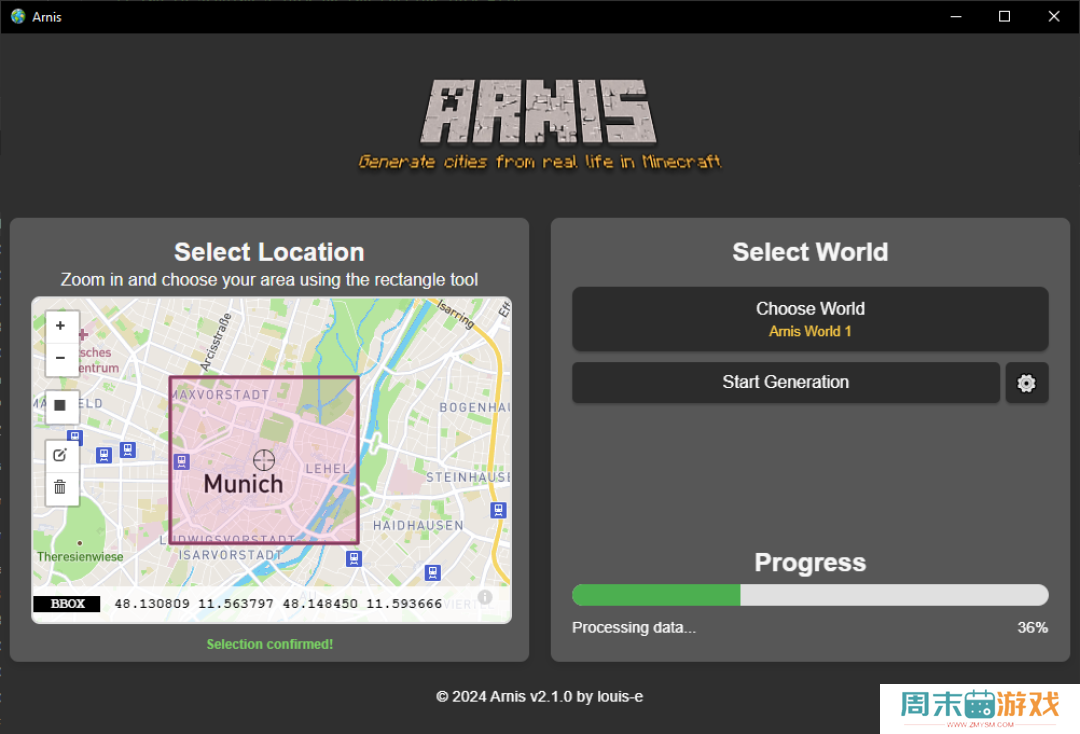The image size is (1080, 734).
Task: Click the train station icon inside selection rectangle
Action: pyautogui.click(x=181, y=461)
